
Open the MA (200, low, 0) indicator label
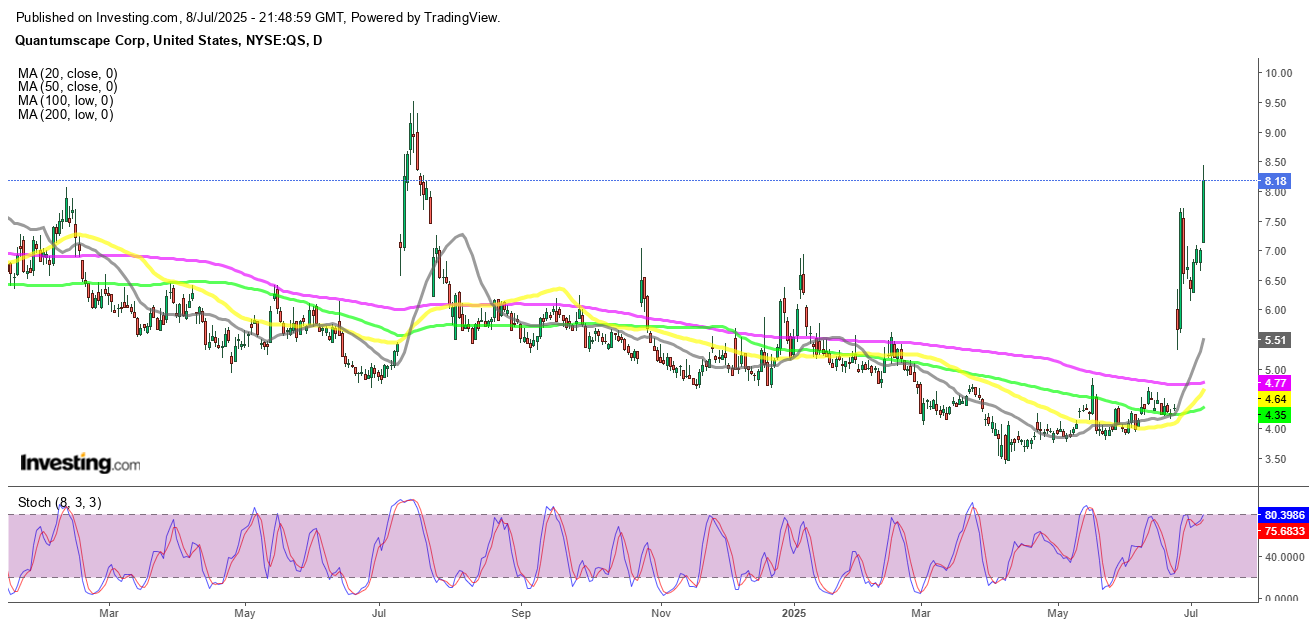coord(65,115)
